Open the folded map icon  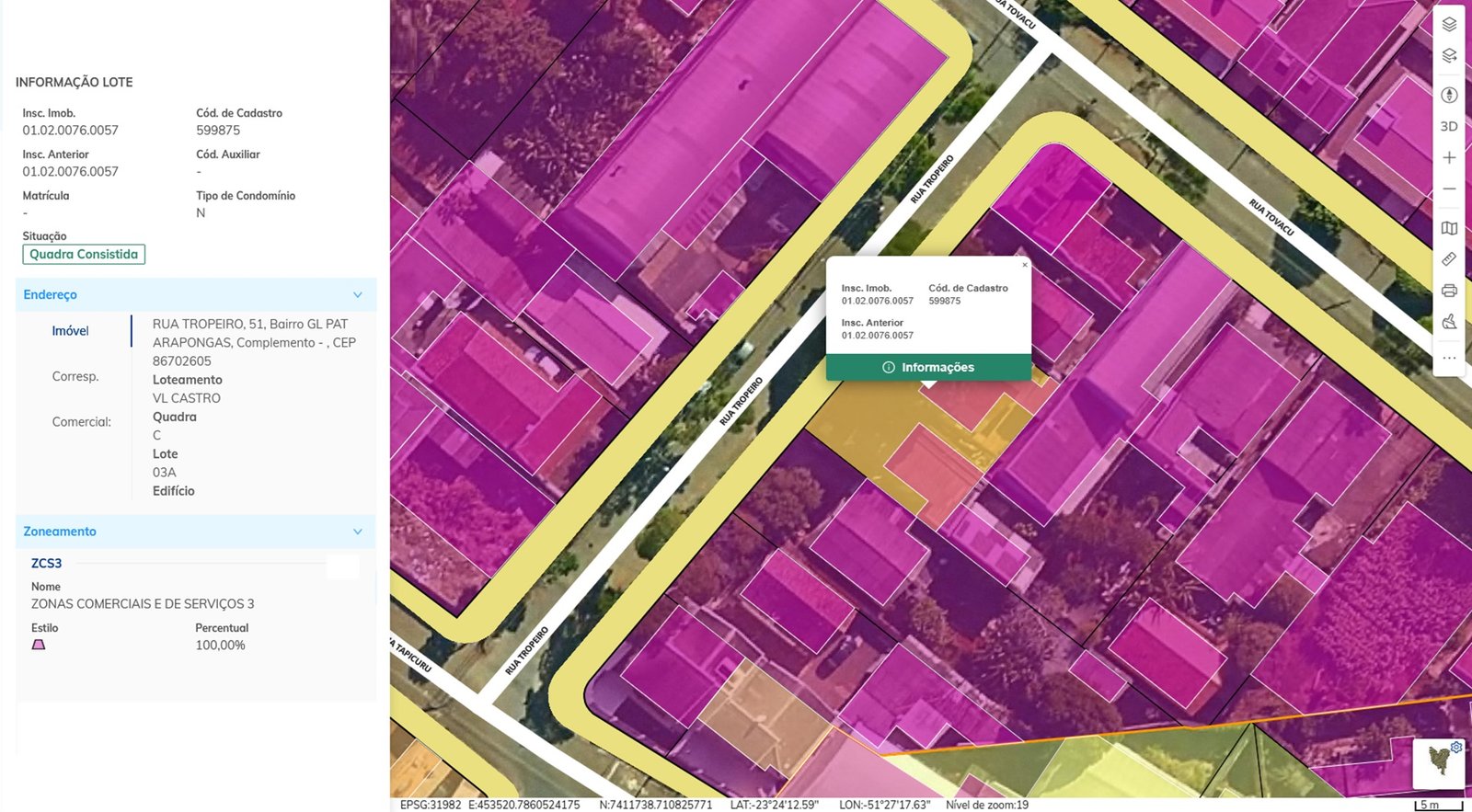(1449, 228)
